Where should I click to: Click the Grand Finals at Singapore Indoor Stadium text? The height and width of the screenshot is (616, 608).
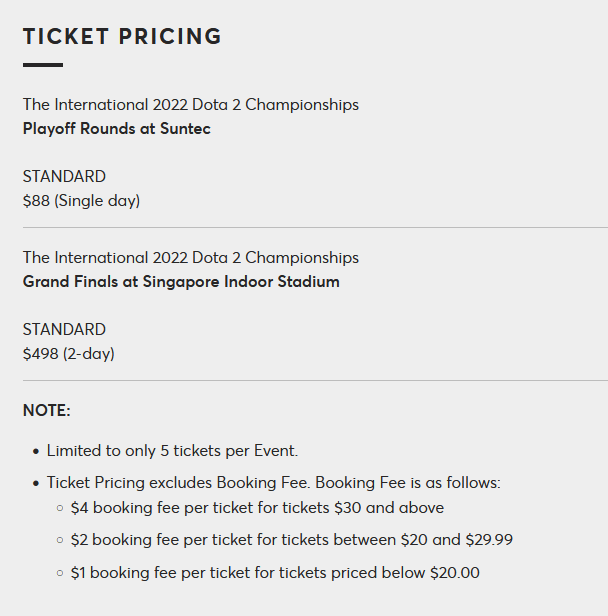coord(181,282)
